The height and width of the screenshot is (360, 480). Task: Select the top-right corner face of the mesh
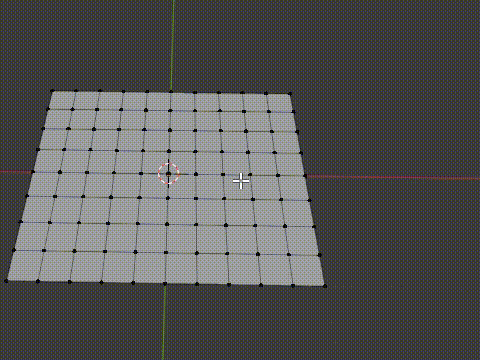(x=280, y=102)
